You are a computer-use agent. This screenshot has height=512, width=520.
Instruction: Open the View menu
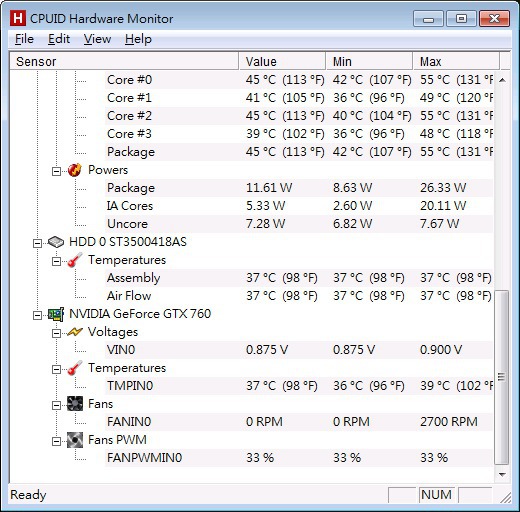click(x=97, y=39)
